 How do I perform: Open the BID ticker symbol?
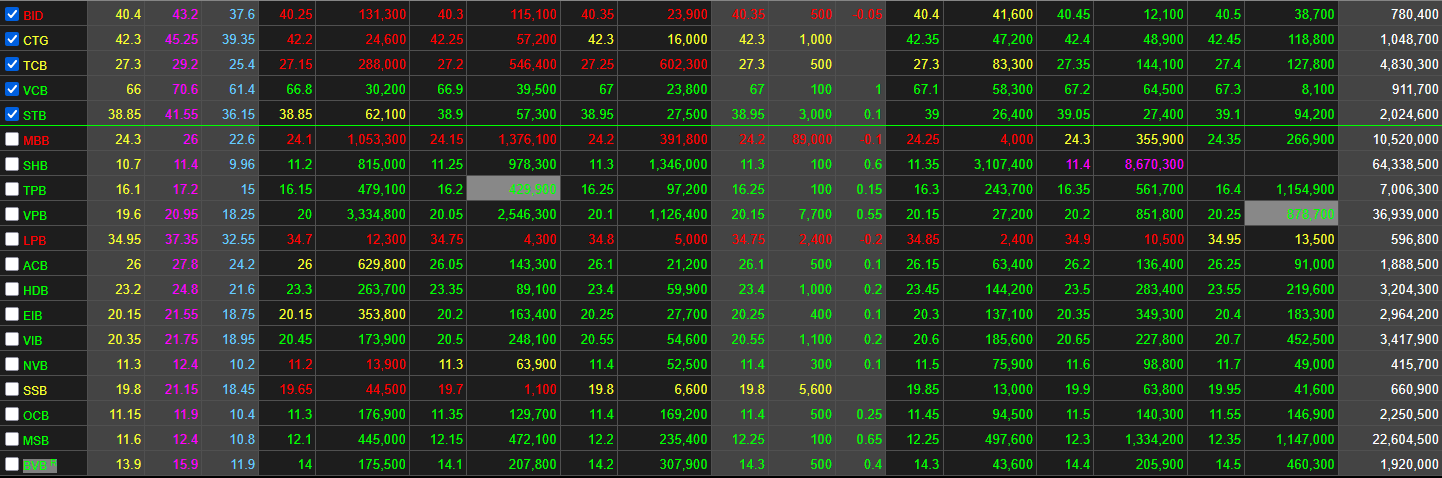pos(34,16)
